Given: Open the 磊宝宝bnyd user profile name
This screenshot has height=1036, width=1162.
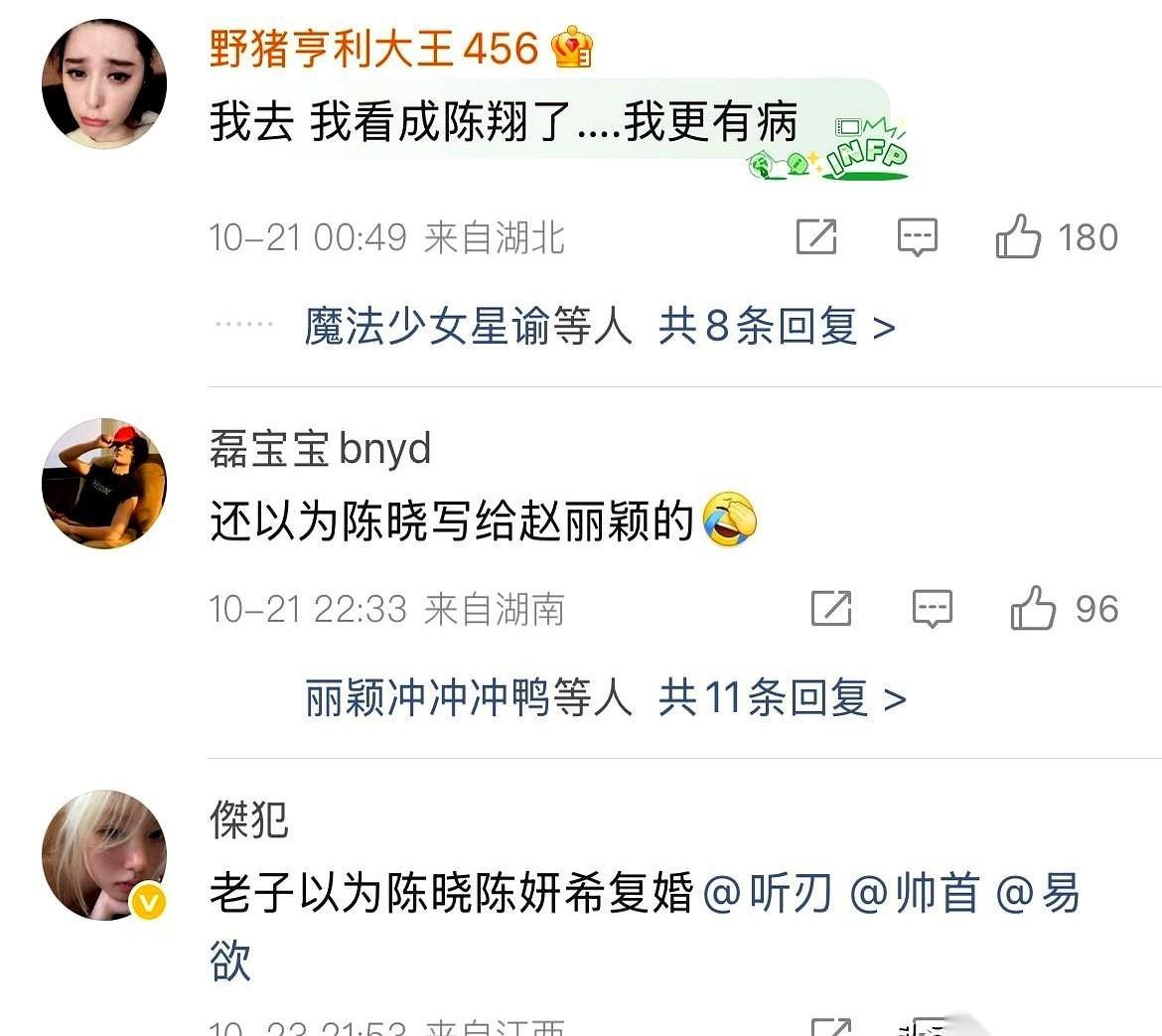Looking at the screenshot, I should point(320,448).
